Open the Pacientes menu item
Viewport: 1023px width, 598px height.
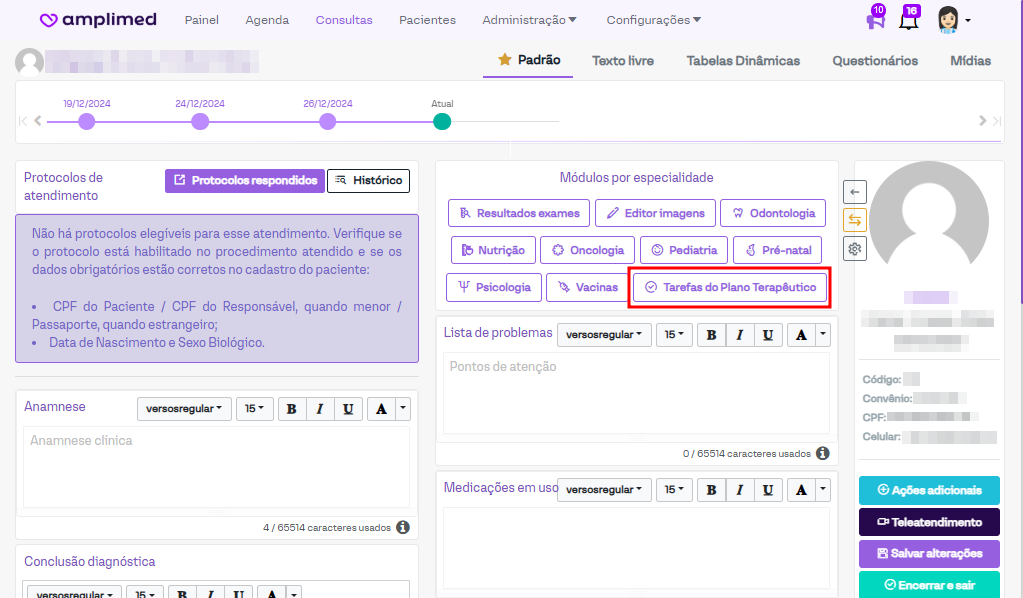[x=427, y=20]
